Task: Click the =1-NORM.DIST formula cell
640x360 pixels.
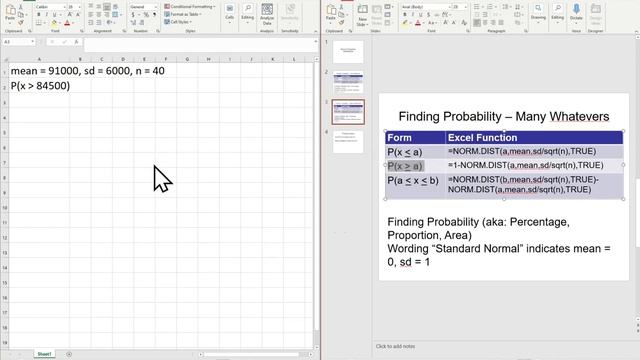Action: pos(534,165)
